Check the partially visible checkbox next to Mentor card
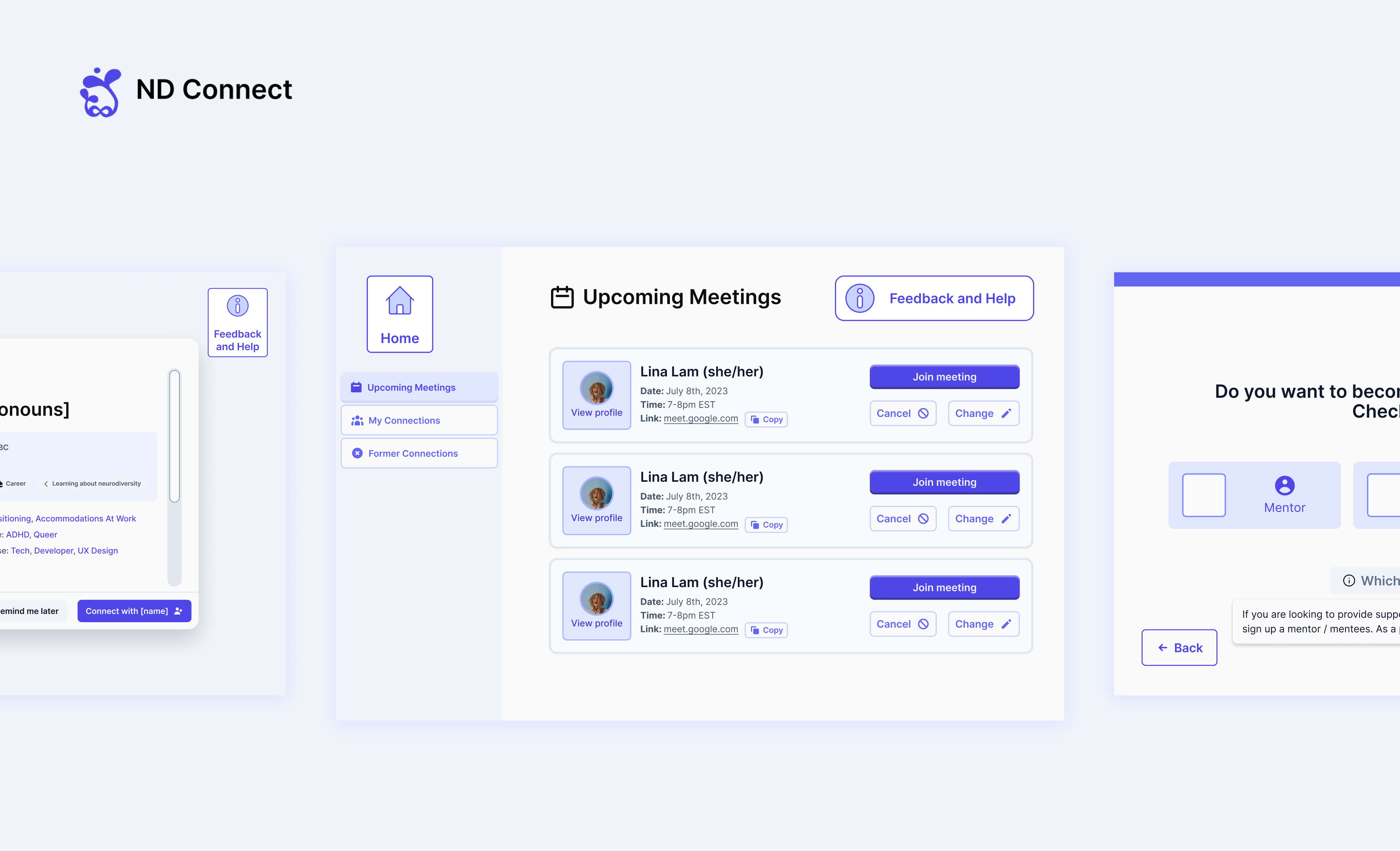The width and height of the screenshot is (1400, 851). [1384, 495]
